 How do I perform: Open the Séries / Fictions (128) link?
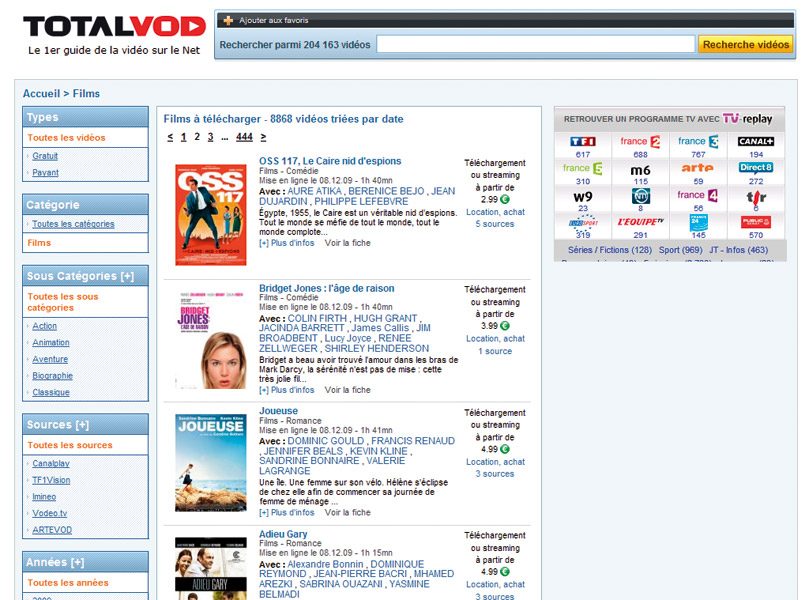[610, 250]
